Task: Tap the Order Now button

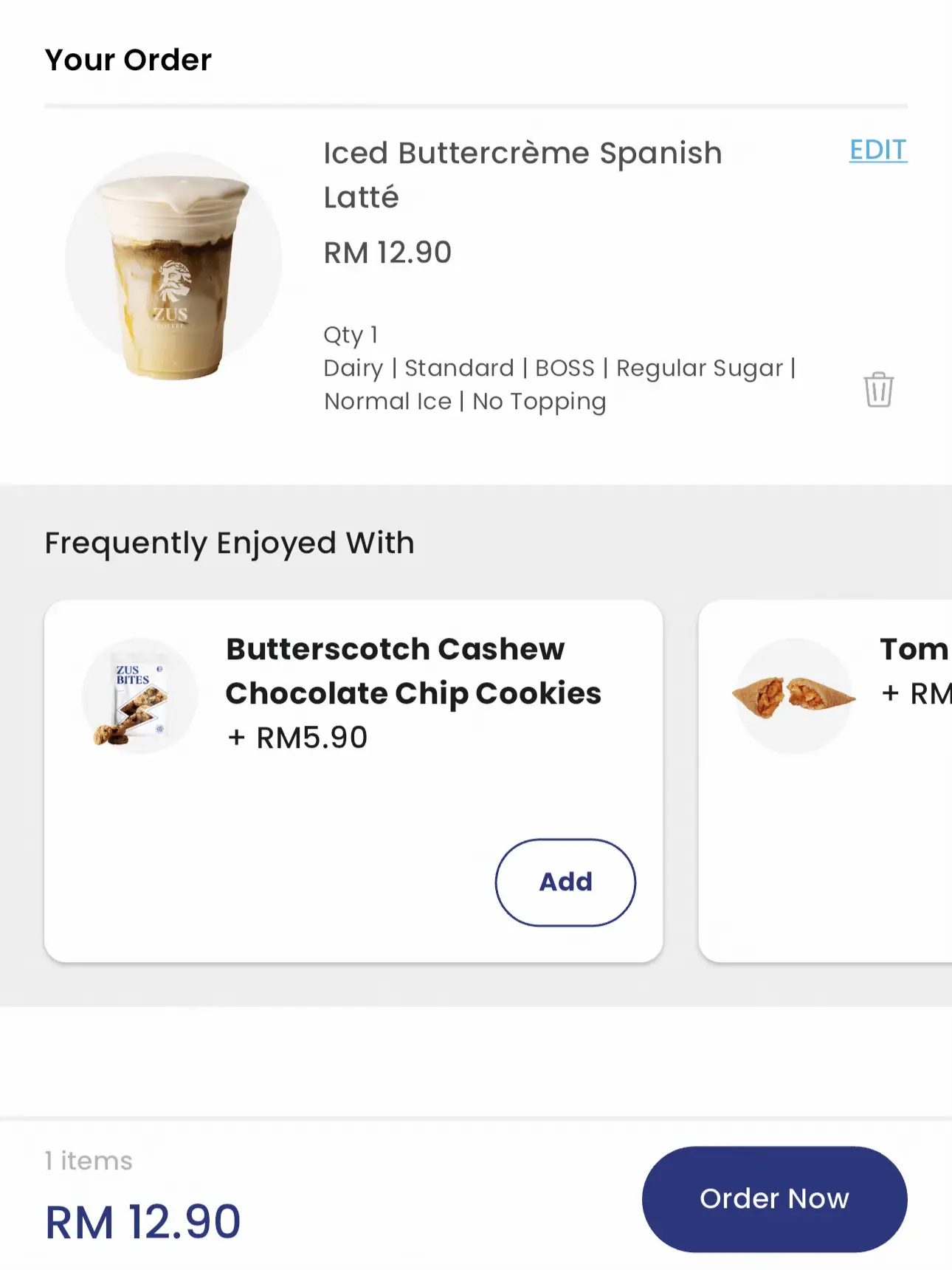Action: (x=774, y=1198)
